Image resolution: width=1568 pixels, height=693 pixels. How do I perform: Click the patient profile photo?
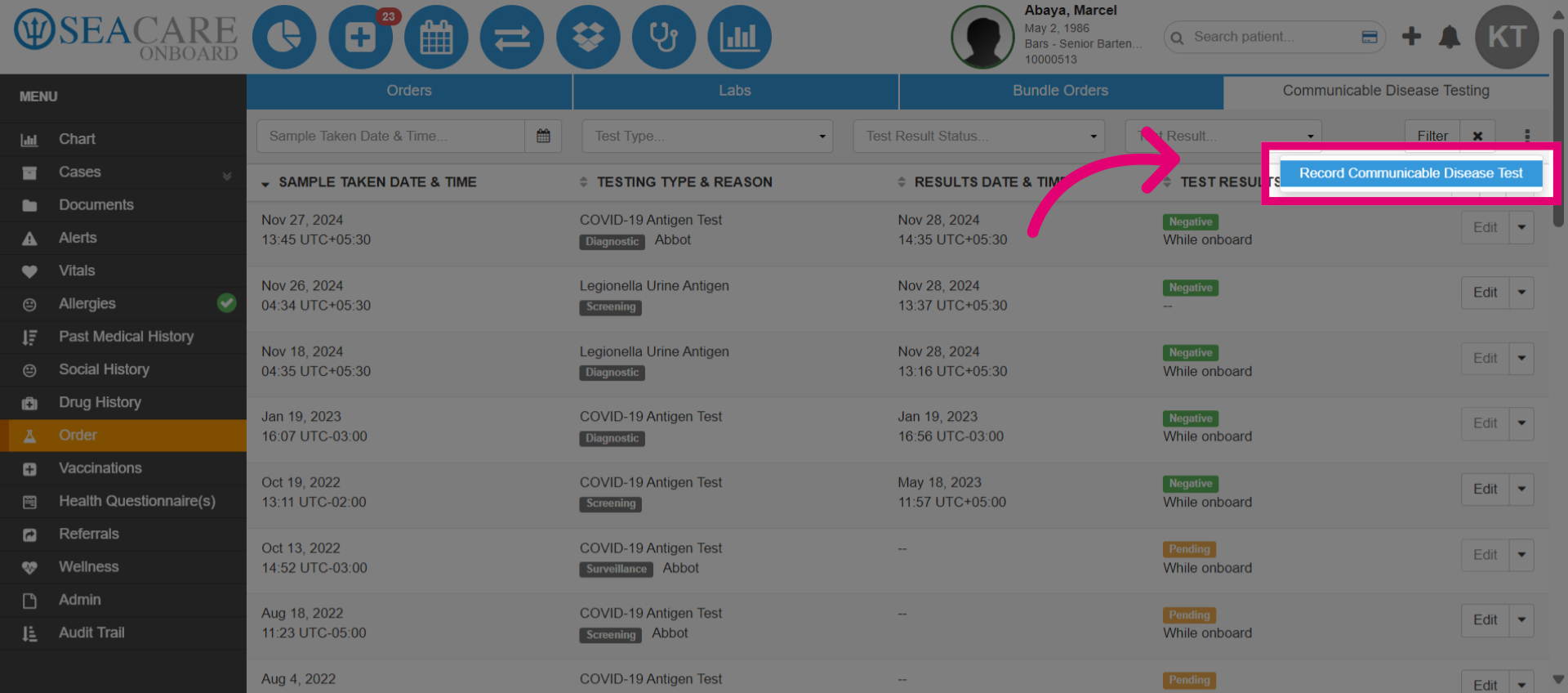point(982,37)
